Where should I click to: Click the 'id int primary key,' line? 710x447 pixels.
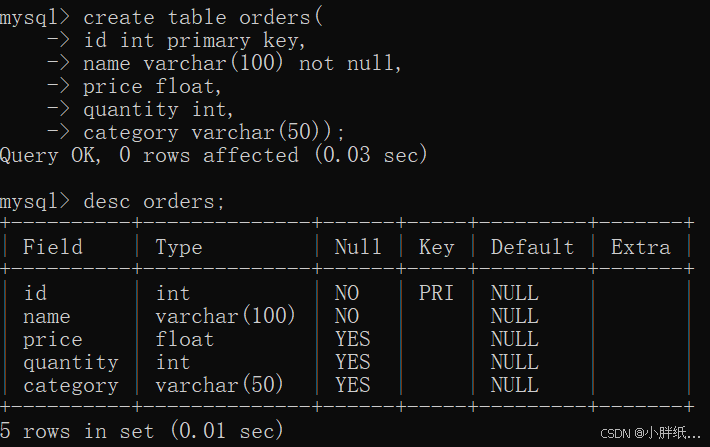click(195, 41)
